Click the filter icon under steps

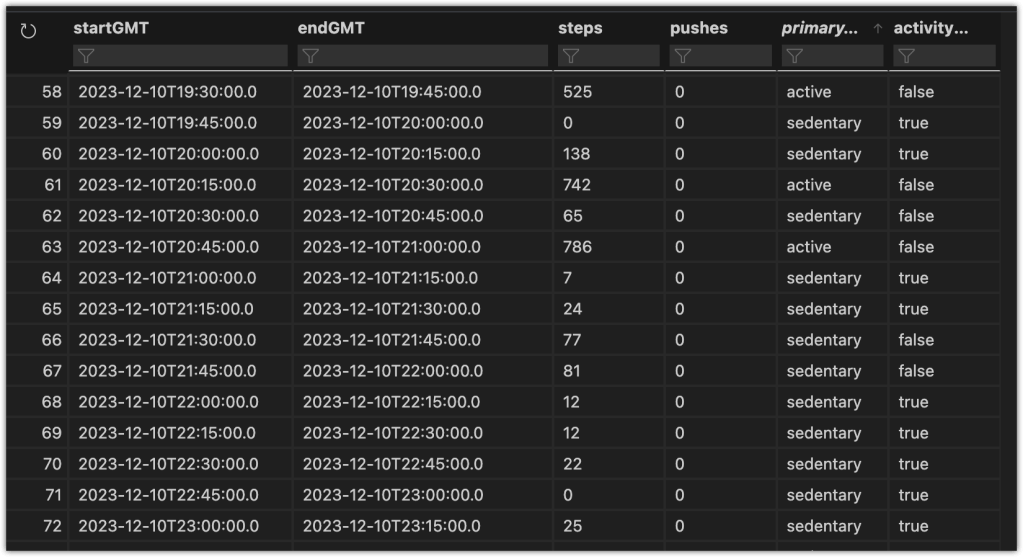pyautogui.click(x=570, y=56)
